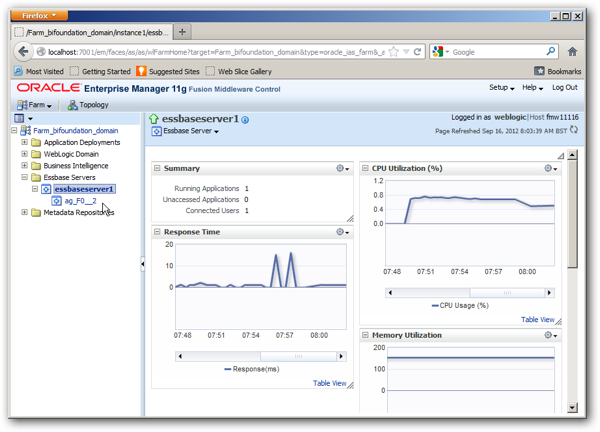This screenshot has height=432, width=600.
Task: Open Table View for CPU Utilization chart
Action: [538, 320]
